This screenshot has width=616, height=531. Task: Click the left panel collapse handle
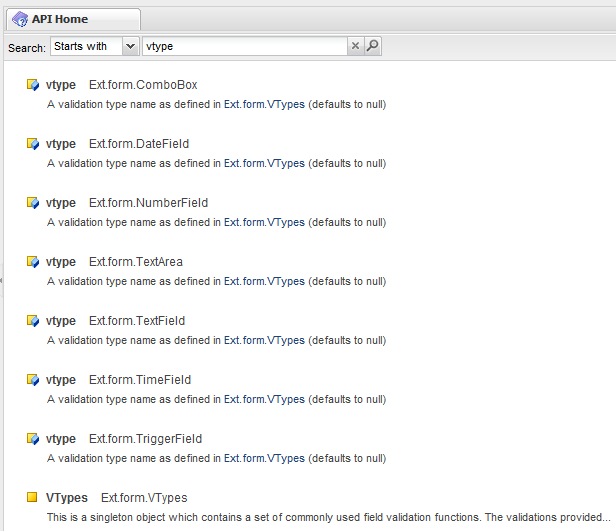(2, 280)
